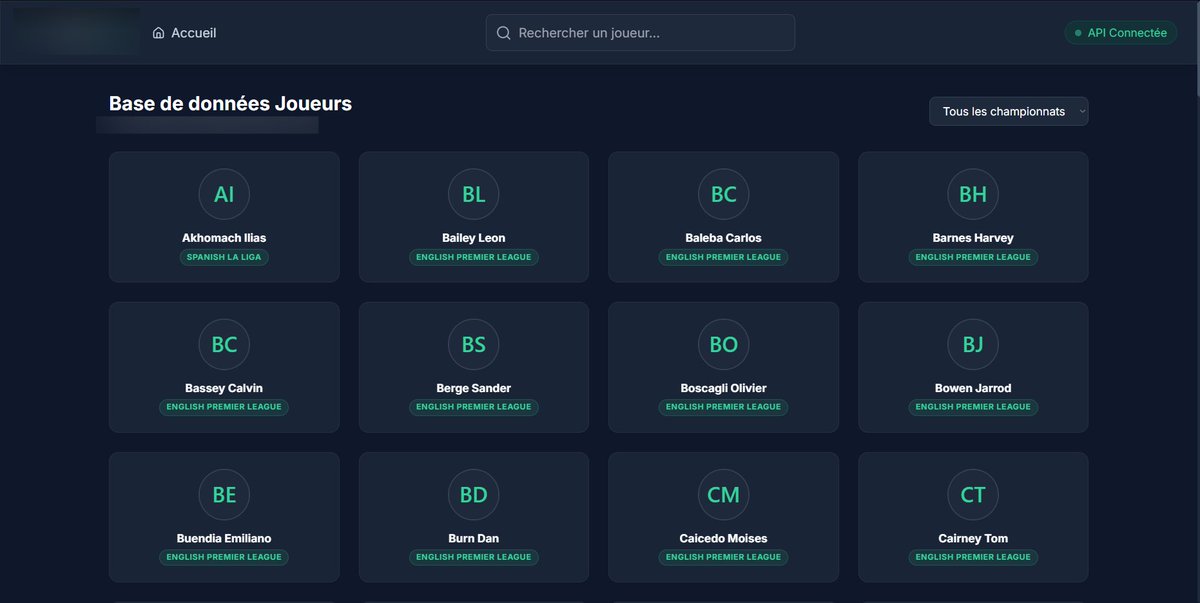Click the CM avatar of Caicedo Moises
Viewport: 1200px width, 603px height.
coord(723,494)
